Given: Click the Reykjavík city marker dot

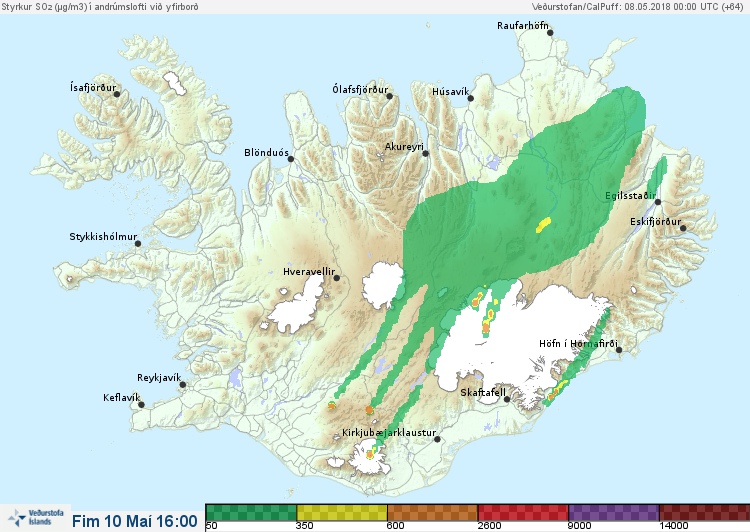Looking at the screenshot, I should click(183, 384).
